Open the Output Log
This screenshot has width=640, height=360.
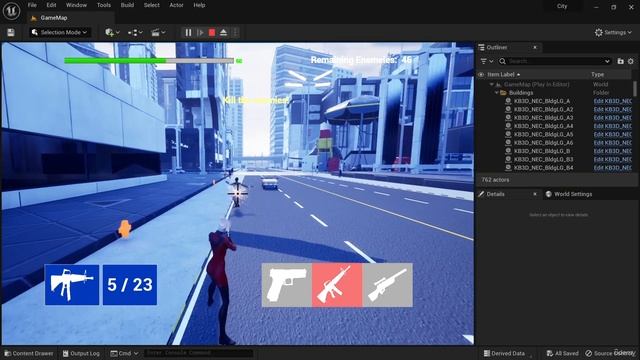(x=81, y=353)
